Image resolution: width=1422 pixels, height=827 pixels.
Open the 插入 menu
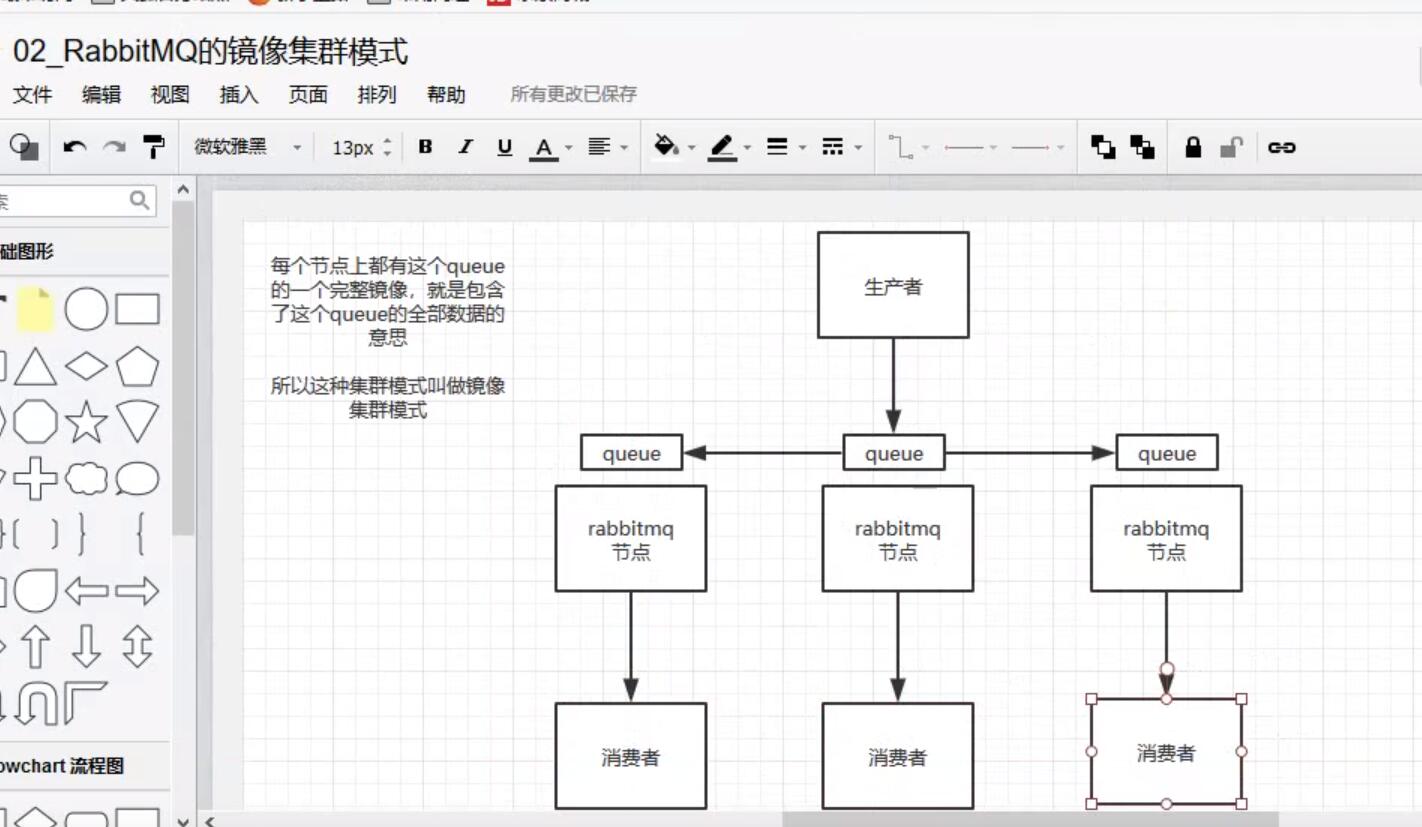pyautogui.click(x=239, y=94)
